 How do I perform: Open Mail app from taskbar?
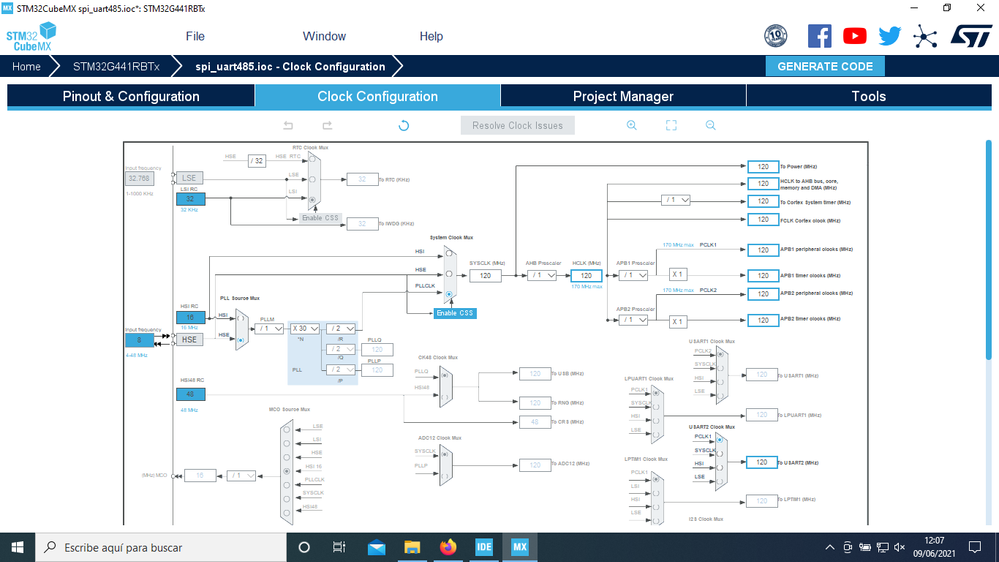(x=376, y=547)
